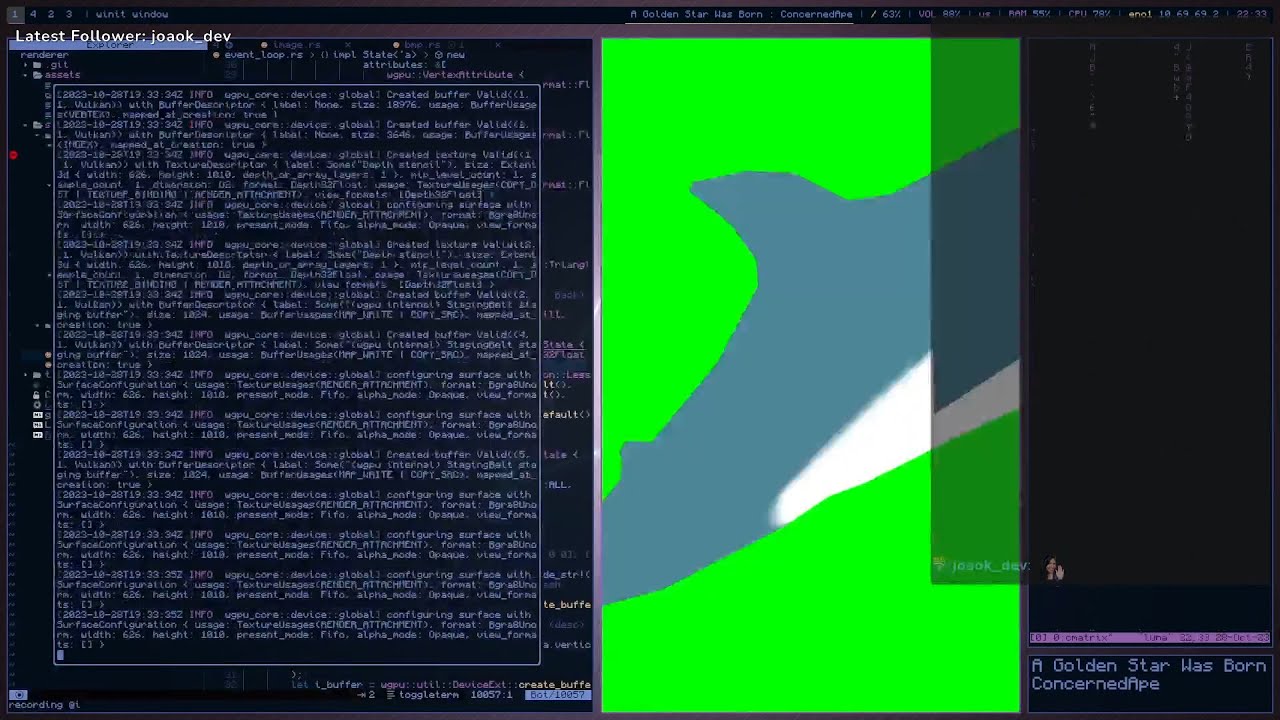Click the assets folder icon in tree

[37, 75]
